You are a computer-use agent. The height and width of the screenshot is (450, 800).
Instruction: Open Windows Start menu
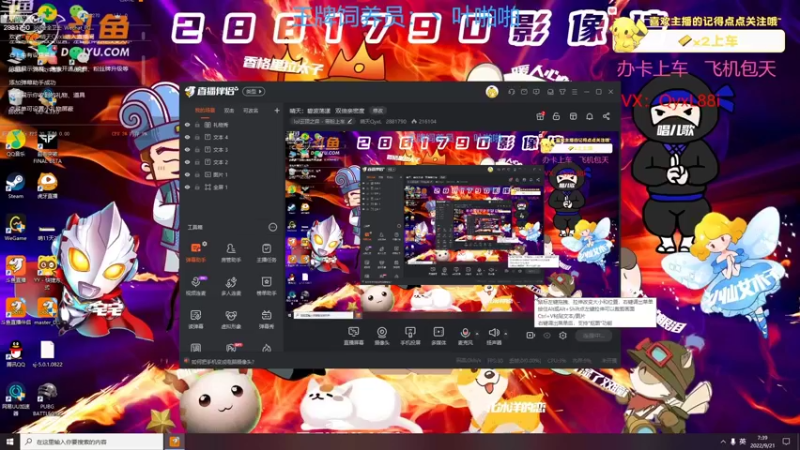point(10,441)
